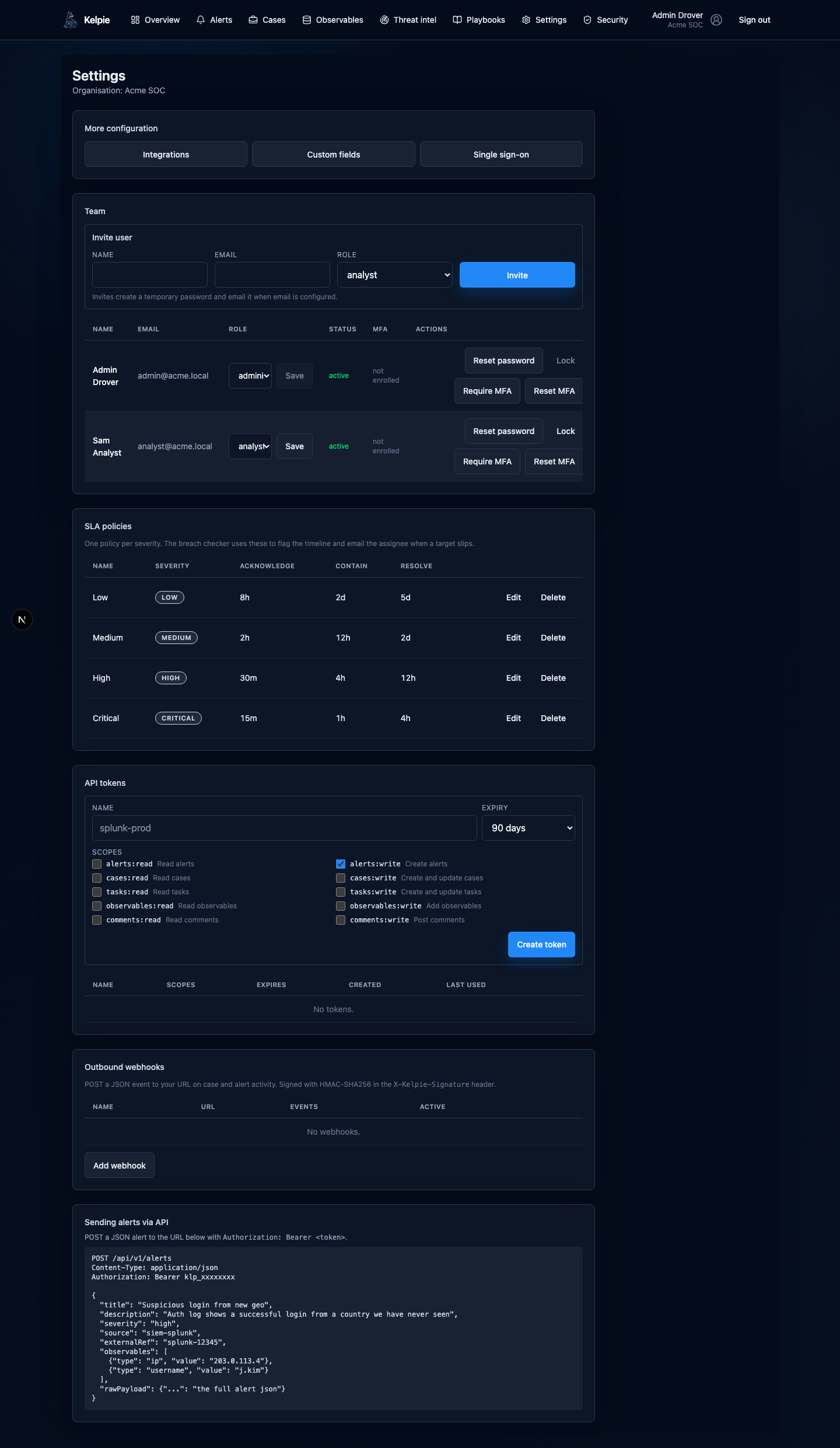Screen dimensions: 840x1448
Task: Require MFA for Admin Drover
Action: tap(487, 391)
